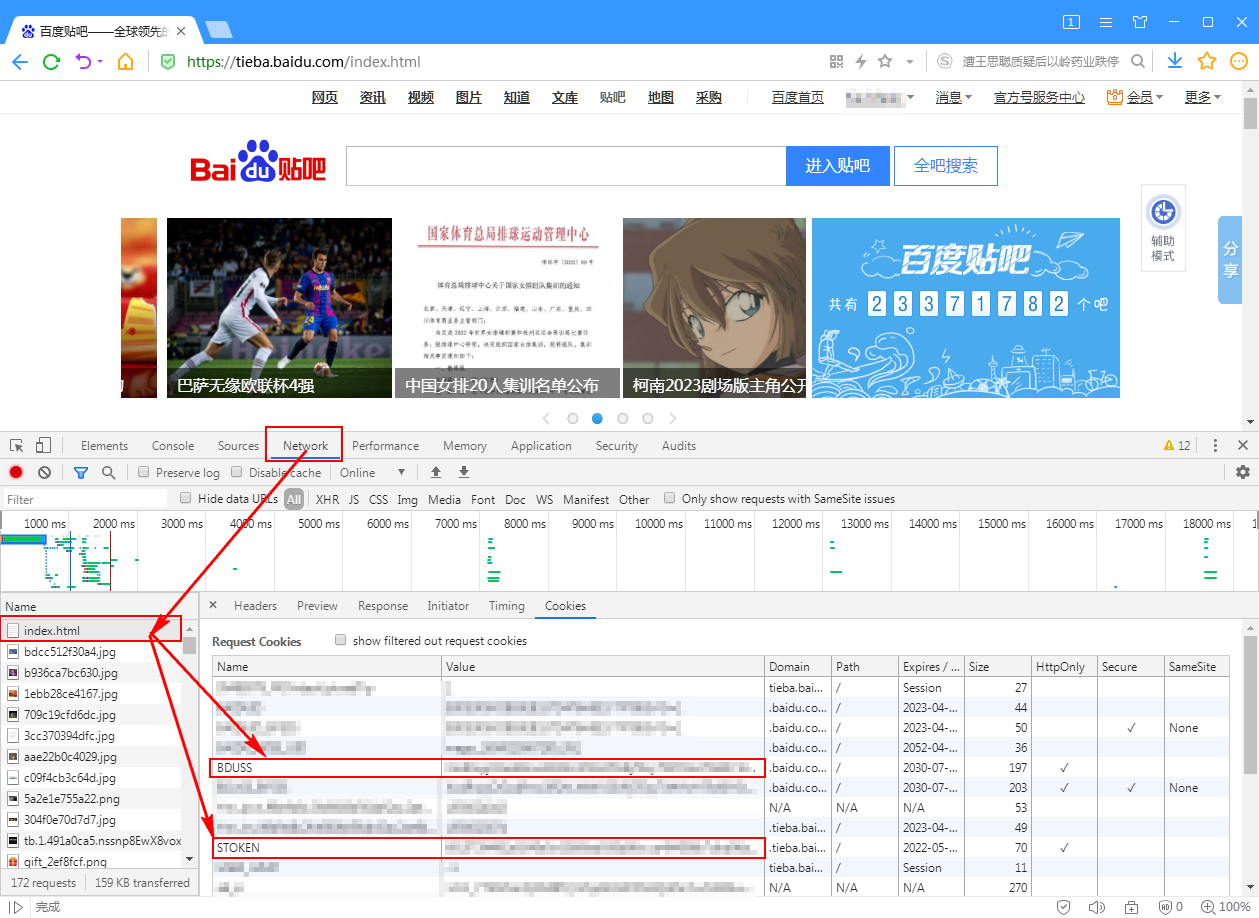
Task: Click the 全吧搜索 button
Action: click(946, 166)
